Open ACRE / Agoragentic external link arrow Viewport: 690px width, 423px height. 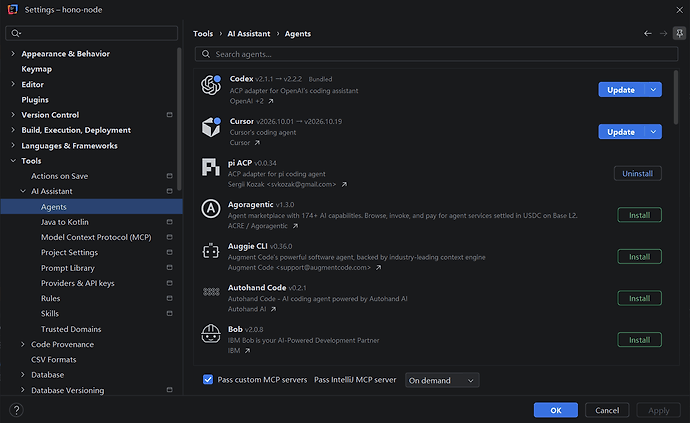coord(295,226)
